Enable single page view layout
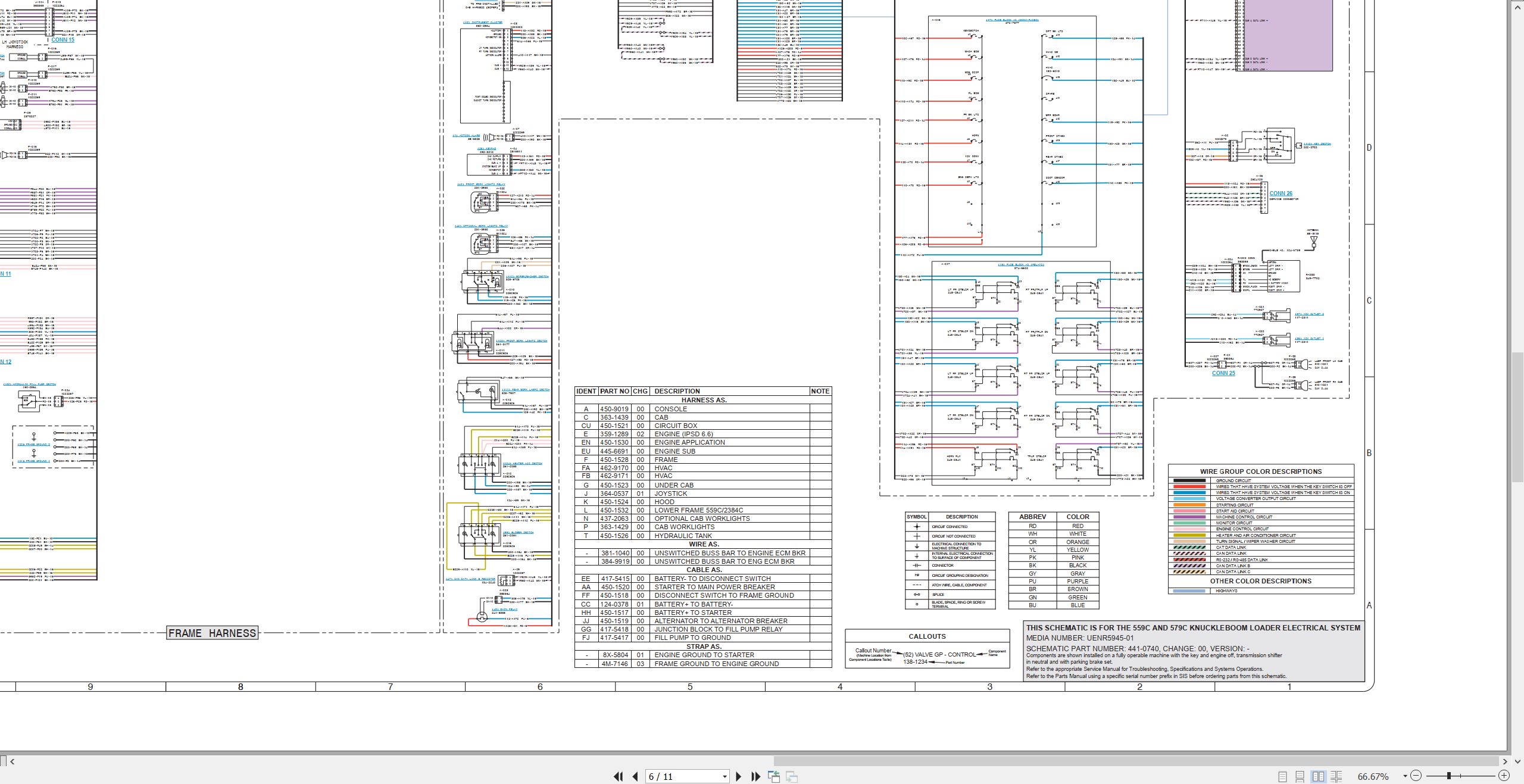 coord(1282,776)
